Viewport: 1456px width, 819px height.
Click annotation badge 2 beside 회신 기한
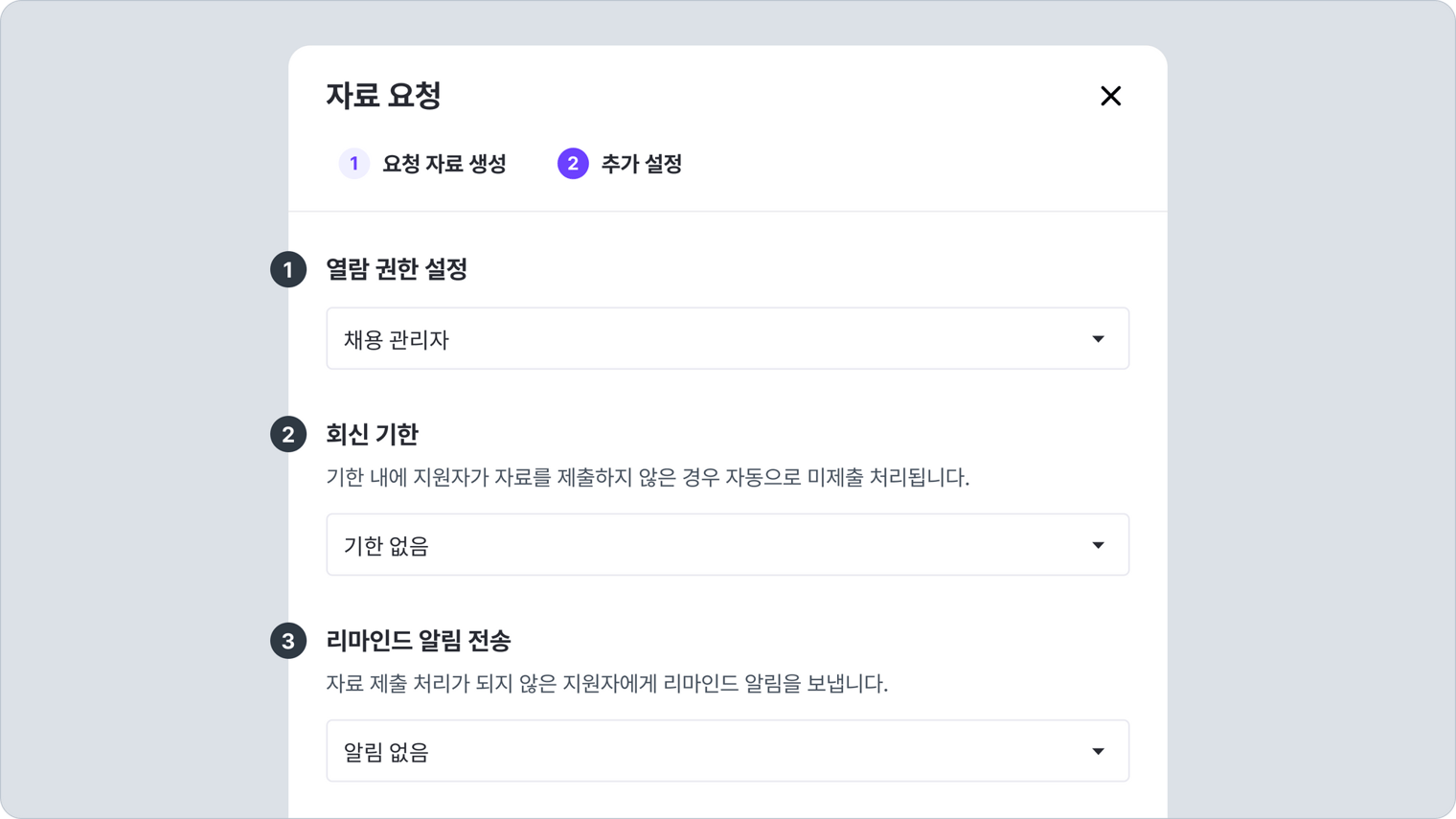point(288,435)
